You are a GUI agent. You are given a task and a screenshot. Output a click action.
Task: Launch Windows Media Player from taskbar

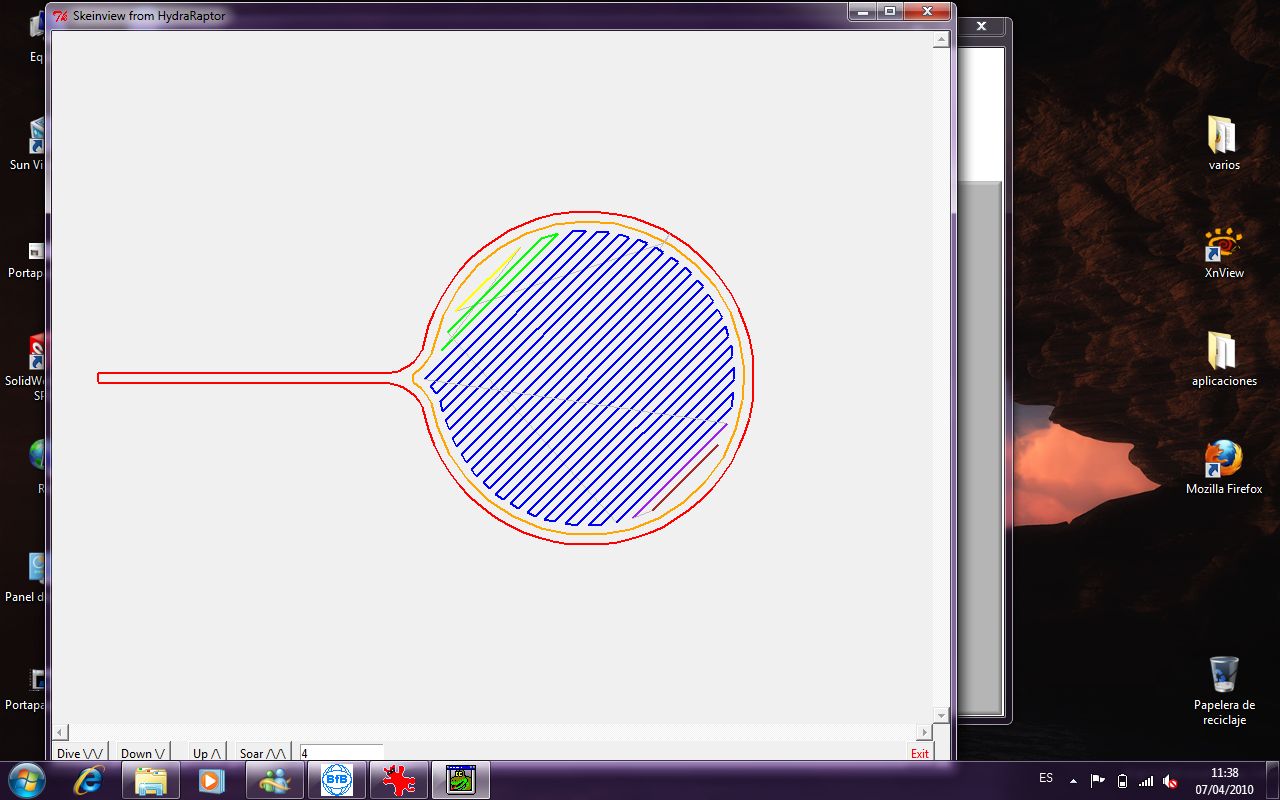211,780
